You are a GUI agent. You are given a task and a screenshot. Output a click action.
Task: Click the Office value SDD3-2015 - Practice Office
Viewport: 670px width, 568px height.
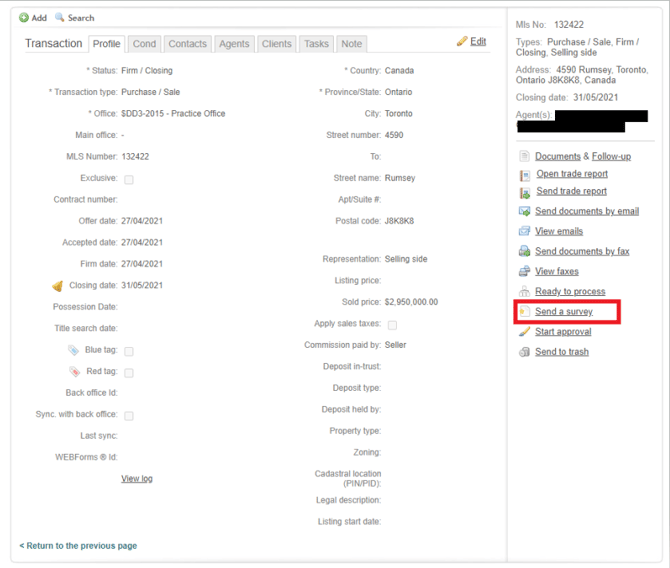click(173, 114)
